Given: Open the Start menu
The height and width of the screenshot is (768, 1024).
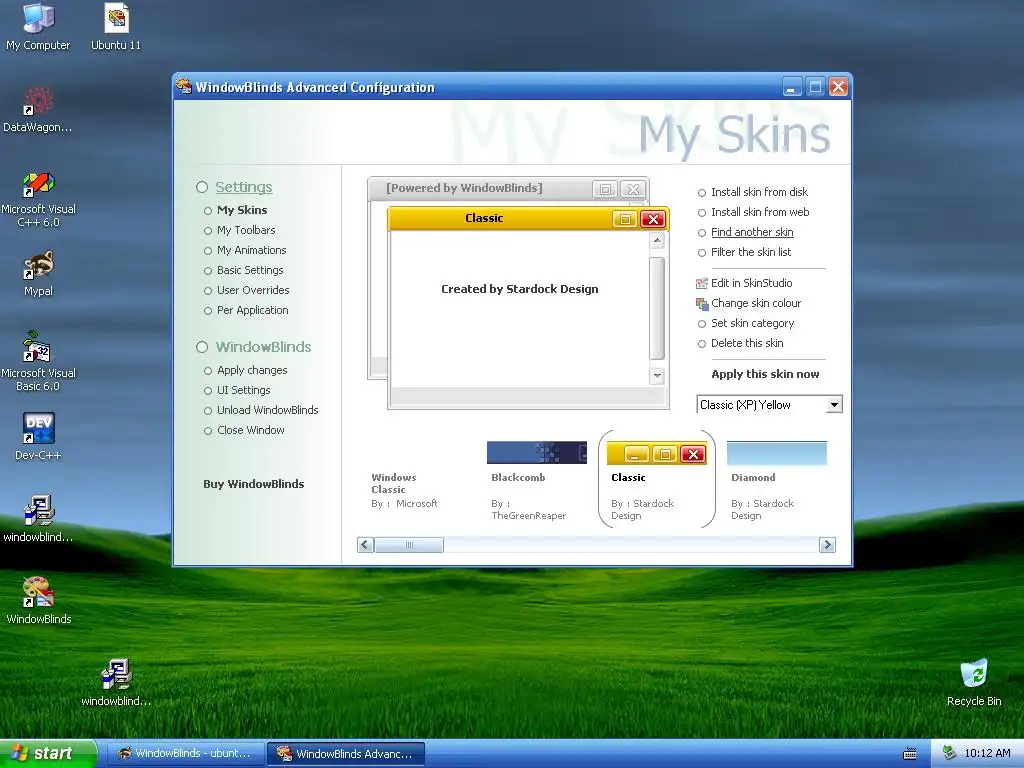Looking at the screenshot, I should coord(48,753).
